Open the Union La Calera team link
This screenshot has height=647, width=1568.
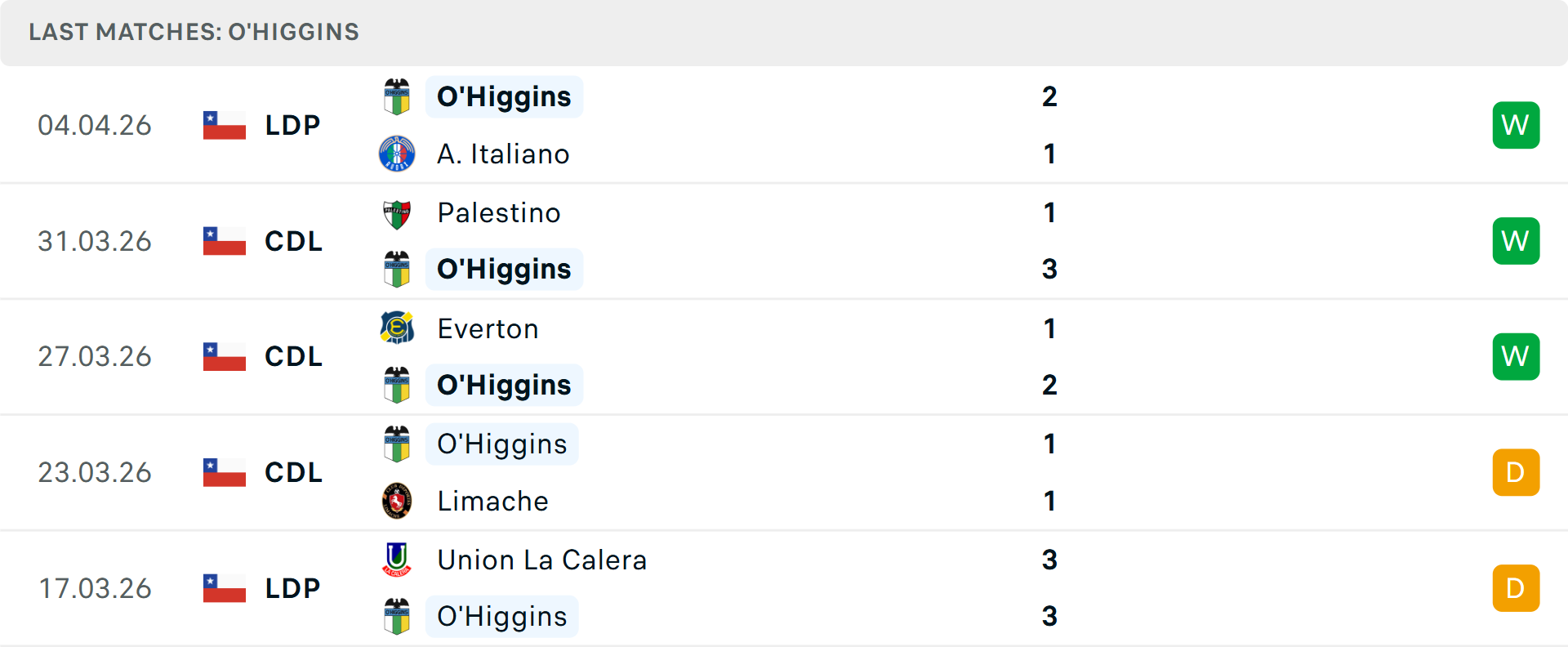[x=542, y=560]
